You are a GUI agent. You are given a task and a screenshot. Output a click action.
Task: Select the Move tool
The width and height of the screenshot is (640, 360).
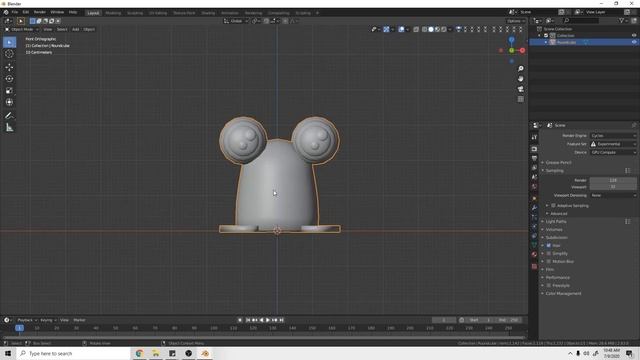(x=9, y=67)
